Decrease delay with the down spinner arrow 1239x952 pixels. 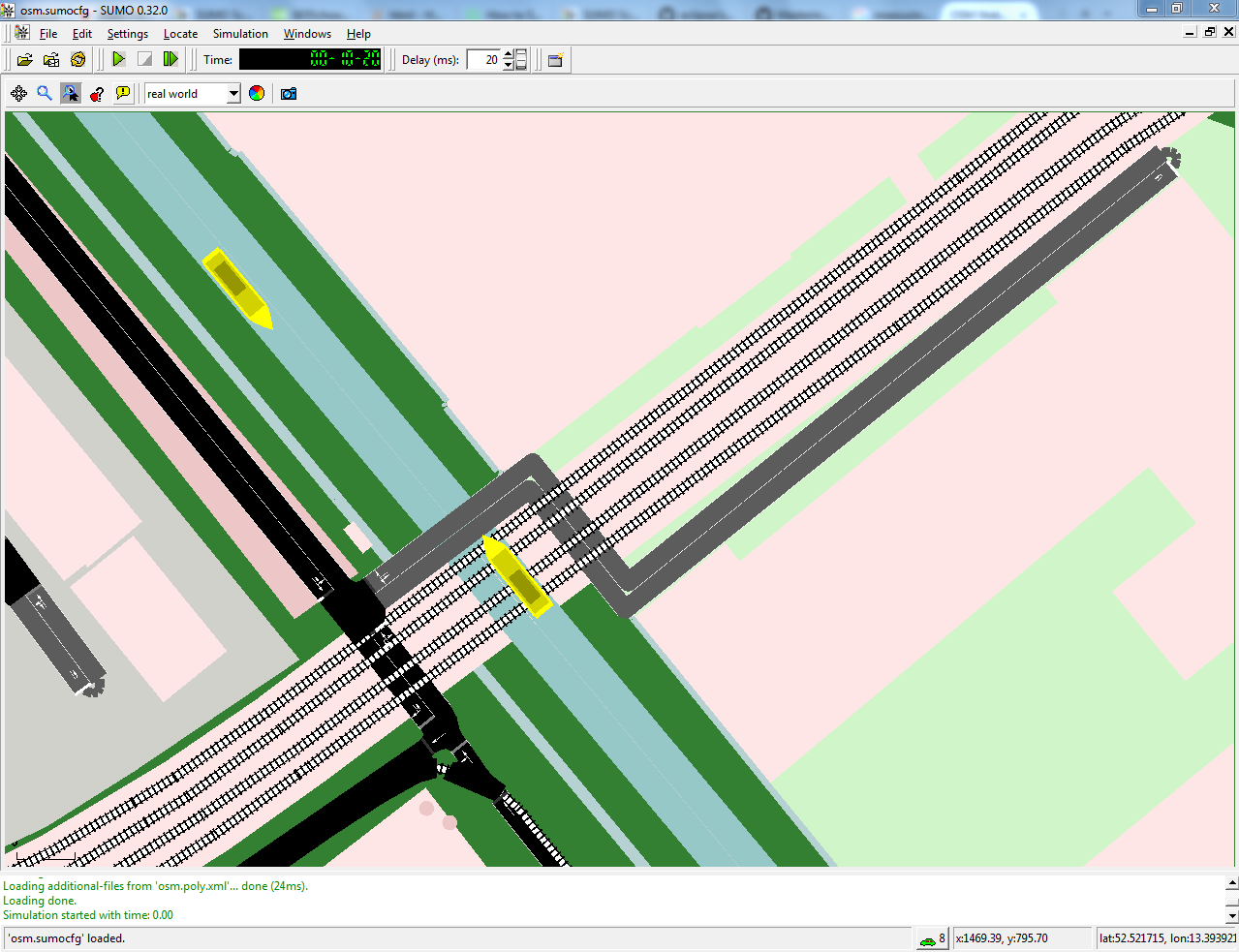pos(508,65)
